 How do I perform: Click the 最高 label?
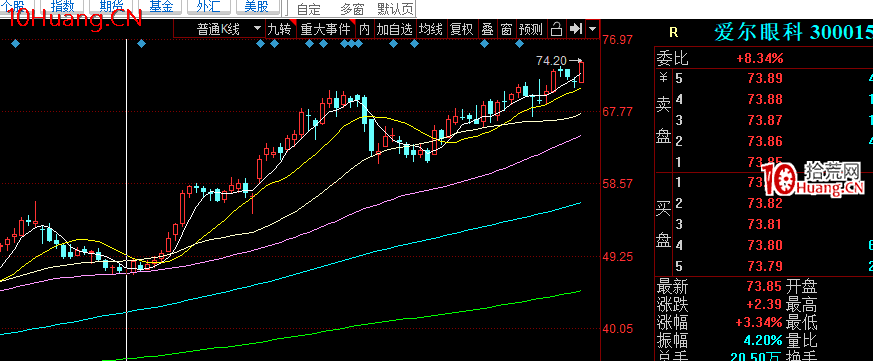[802, 305]
